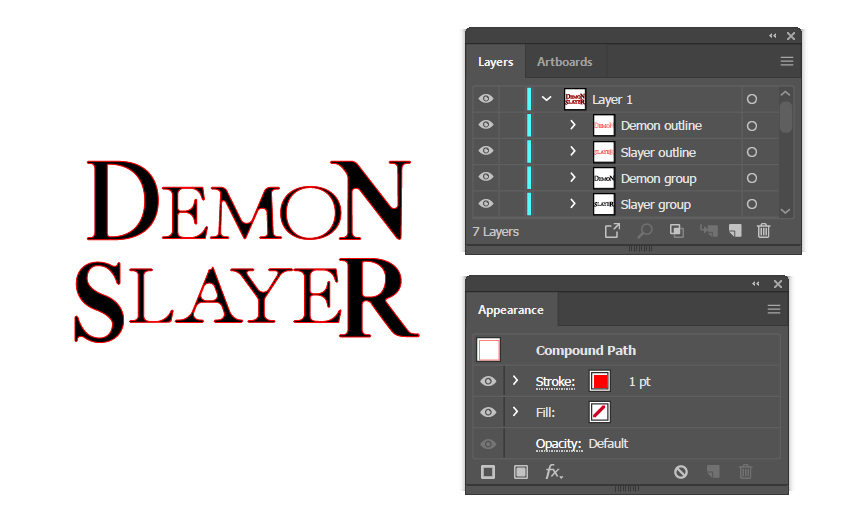Click Layers panel scroll down arrow
Screen dimensions: 850x520
785,211
